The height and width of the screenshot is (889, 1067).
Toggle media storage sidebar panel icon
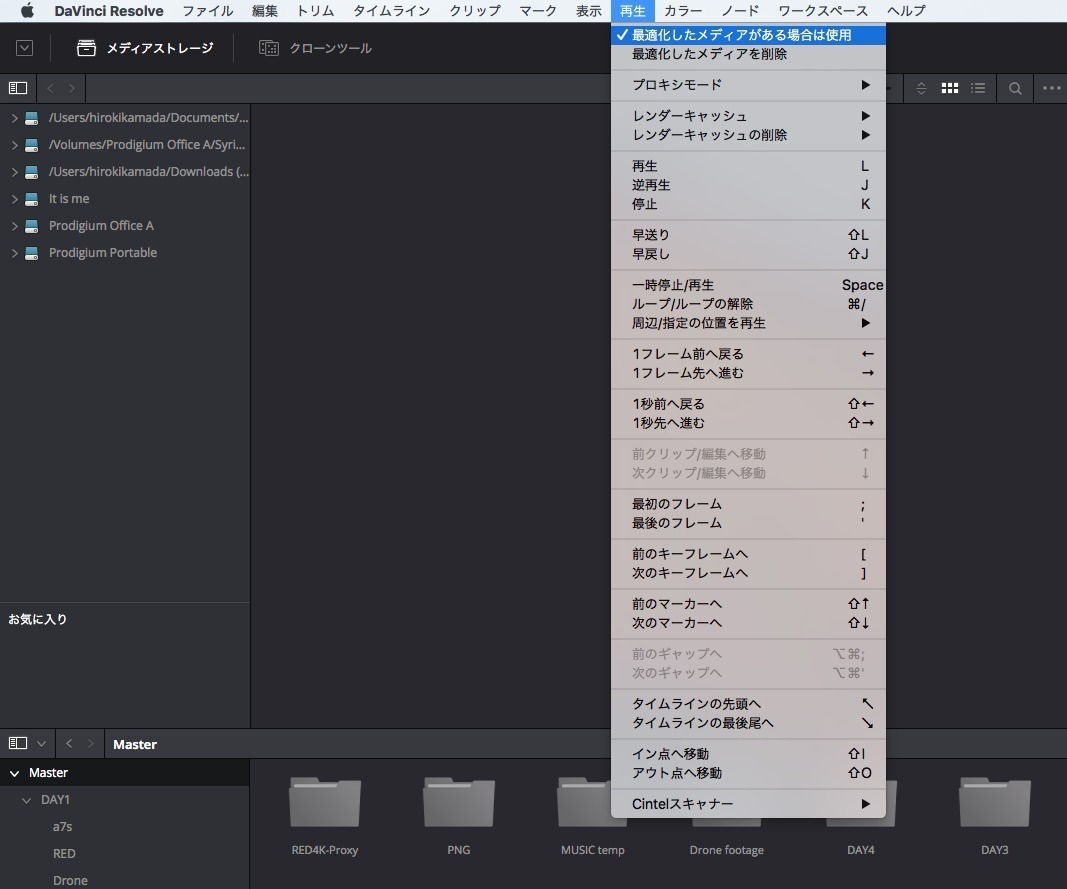pos(18,88)
